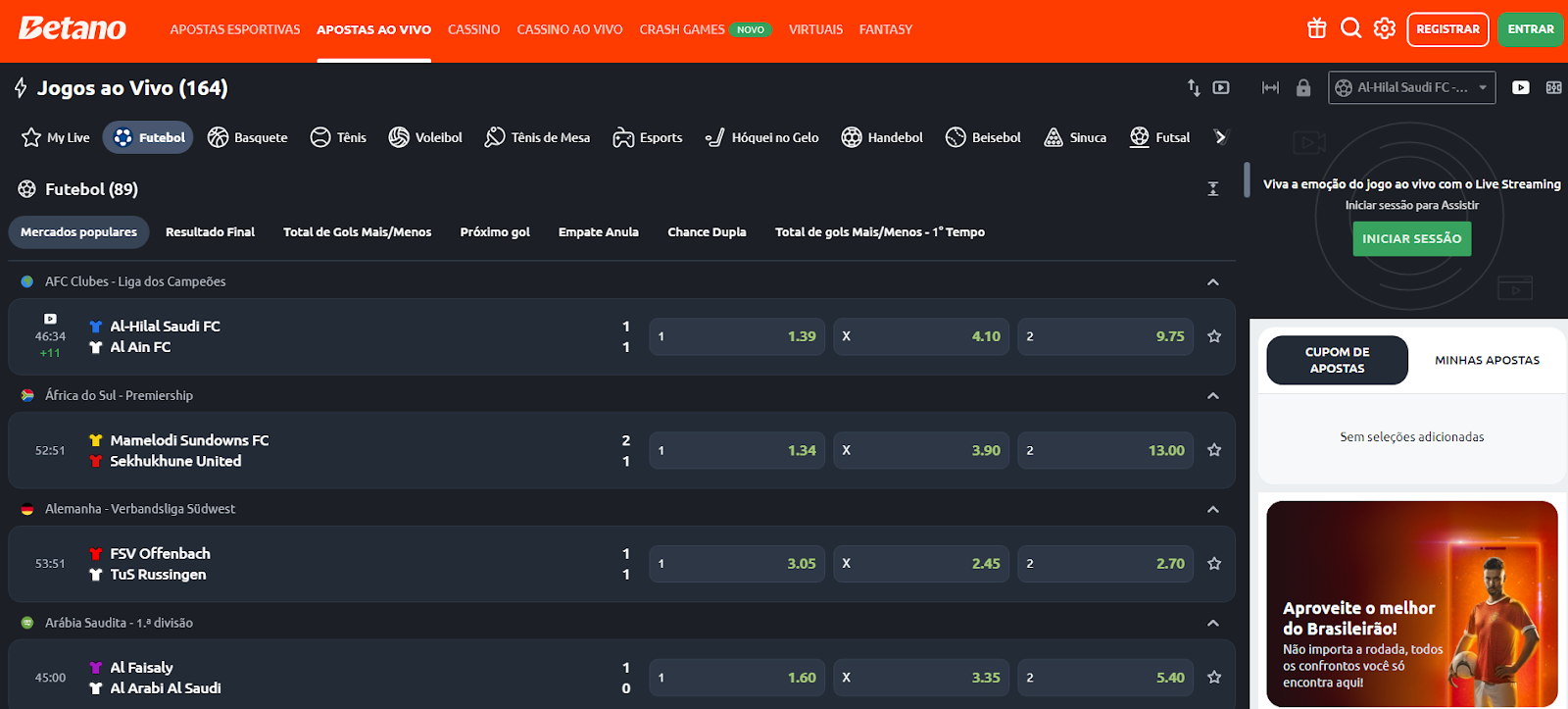Open the gift promotions icon

(1316, 28)
